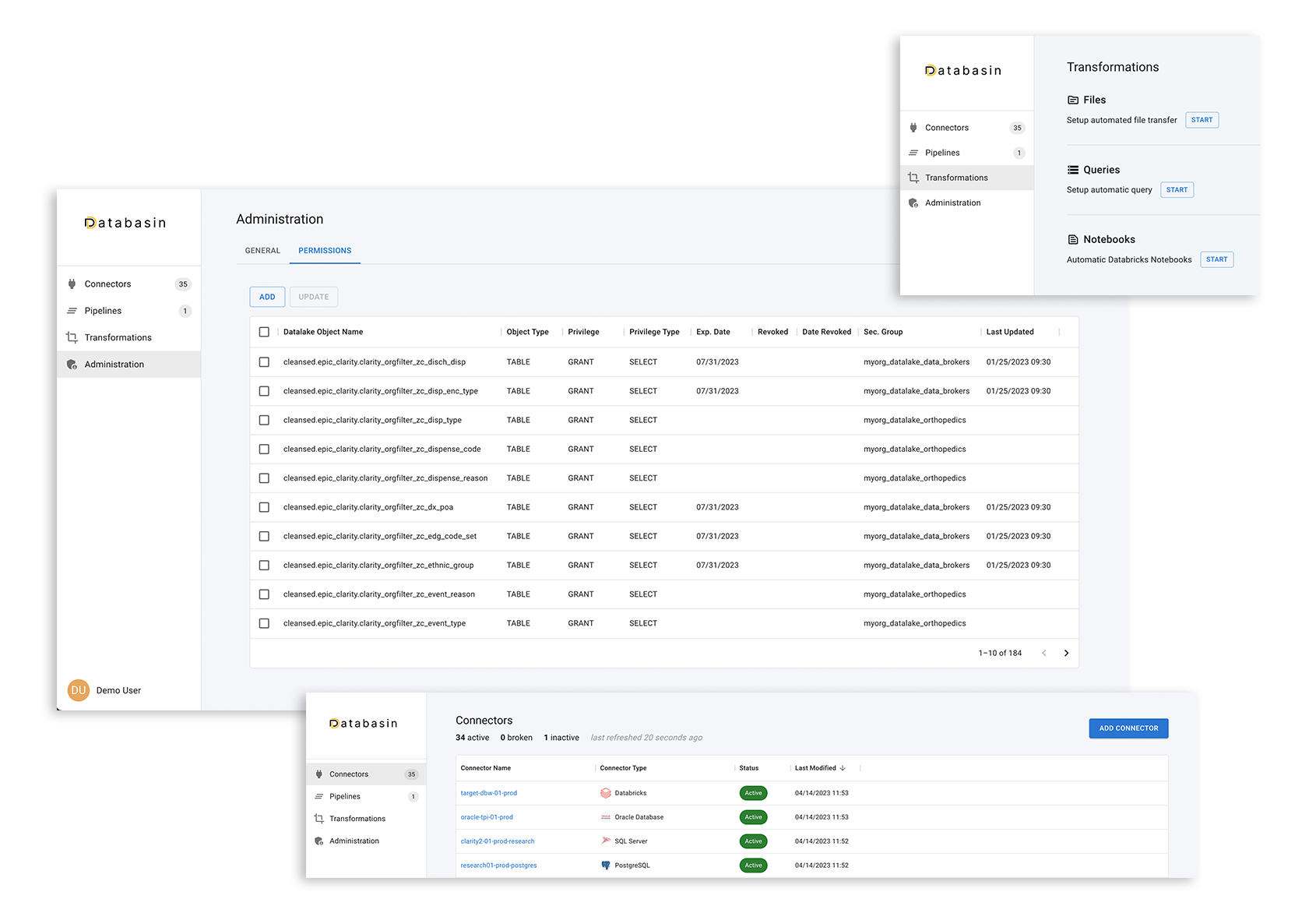
Task: Click Last Modified sort arrow in Connectors table
Action: [843, 768]
